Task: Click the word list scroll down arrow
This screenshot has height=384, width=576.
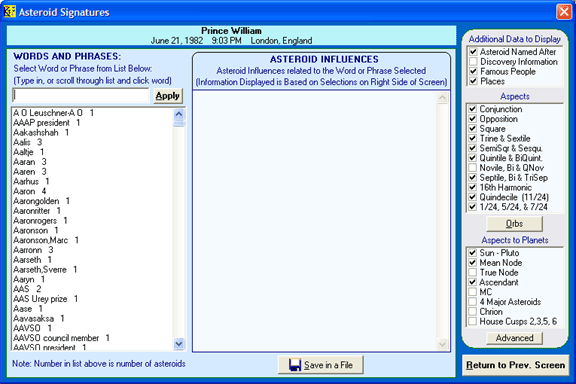Action: click(179, 344)
